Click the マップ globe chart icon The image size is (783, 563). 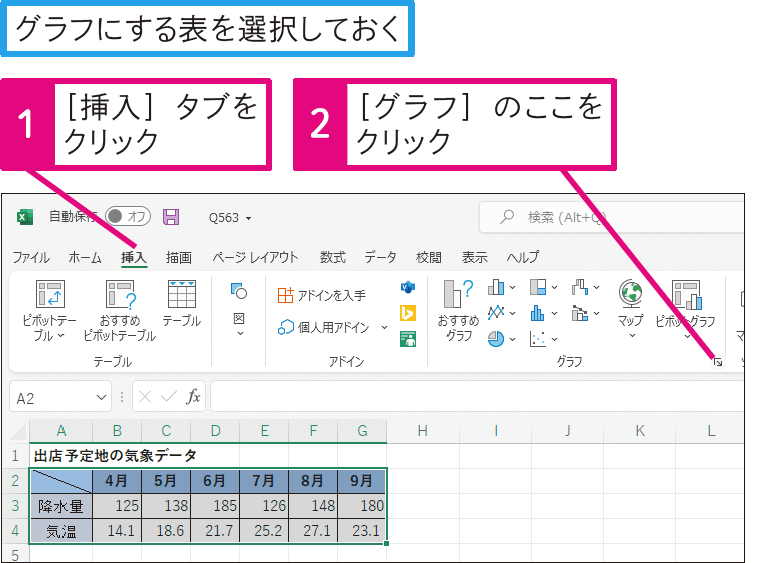click(x=630, y=294)
